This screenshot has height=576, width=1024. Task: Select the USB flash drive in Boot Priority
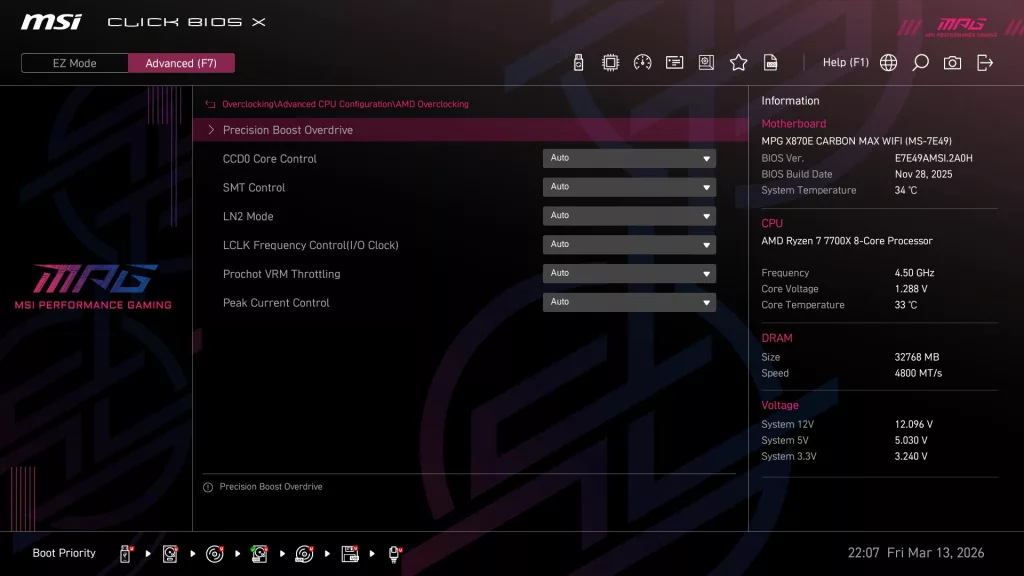(x=124, y=552)
